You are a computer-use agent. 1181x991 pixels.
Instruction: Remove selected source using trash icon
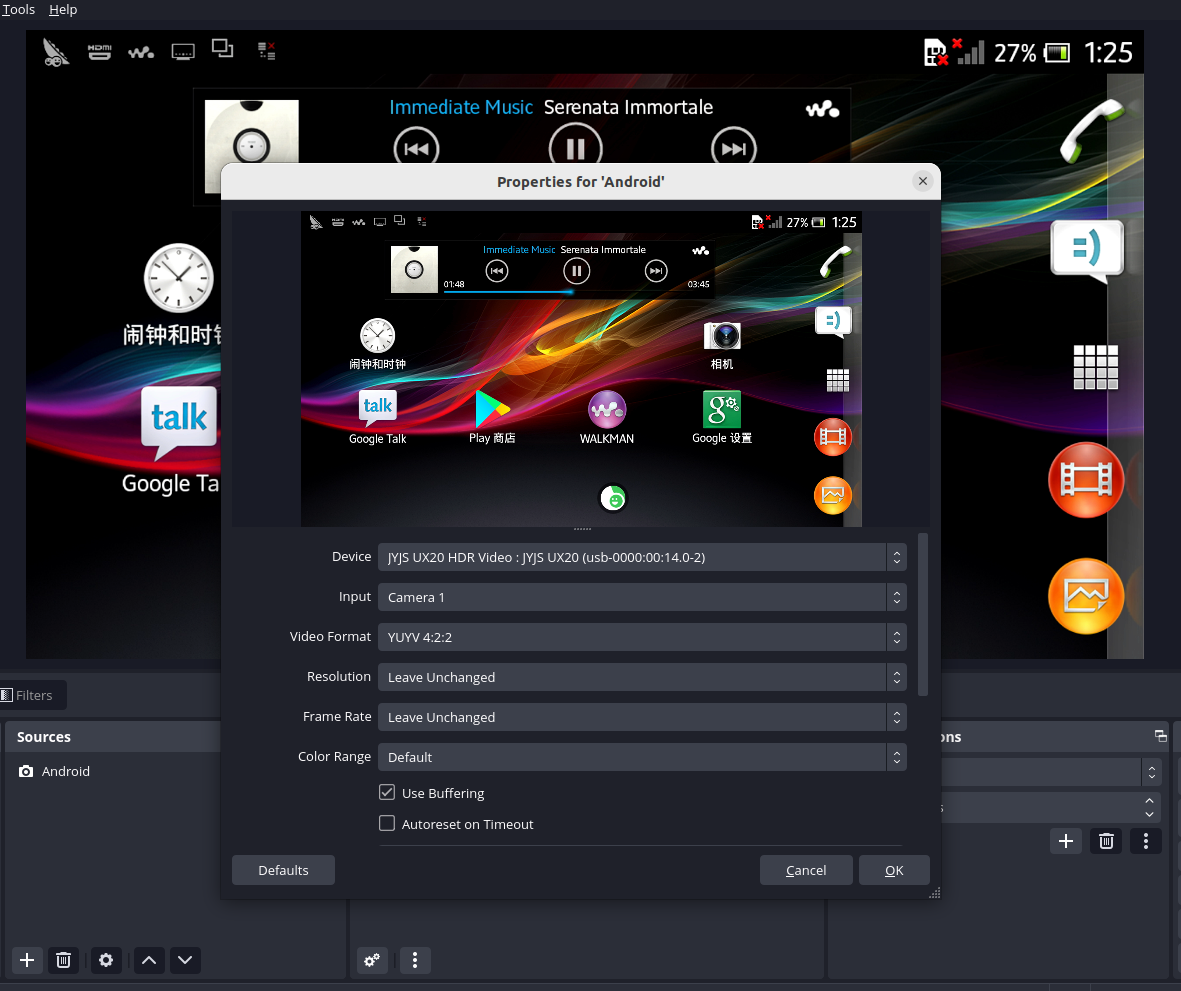[63, 960]
